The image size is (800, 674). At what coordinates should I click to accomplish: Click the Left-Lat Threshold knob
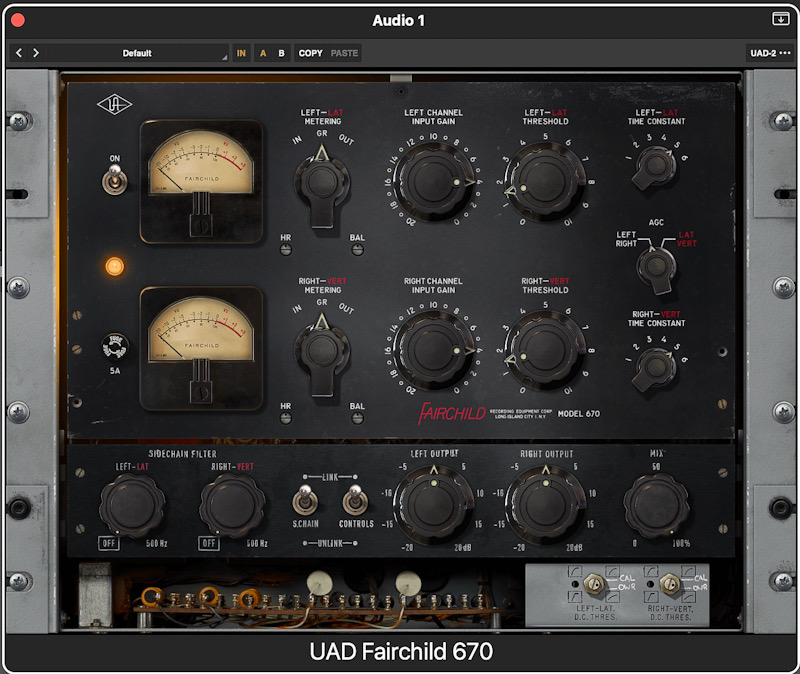coord(545,182)
